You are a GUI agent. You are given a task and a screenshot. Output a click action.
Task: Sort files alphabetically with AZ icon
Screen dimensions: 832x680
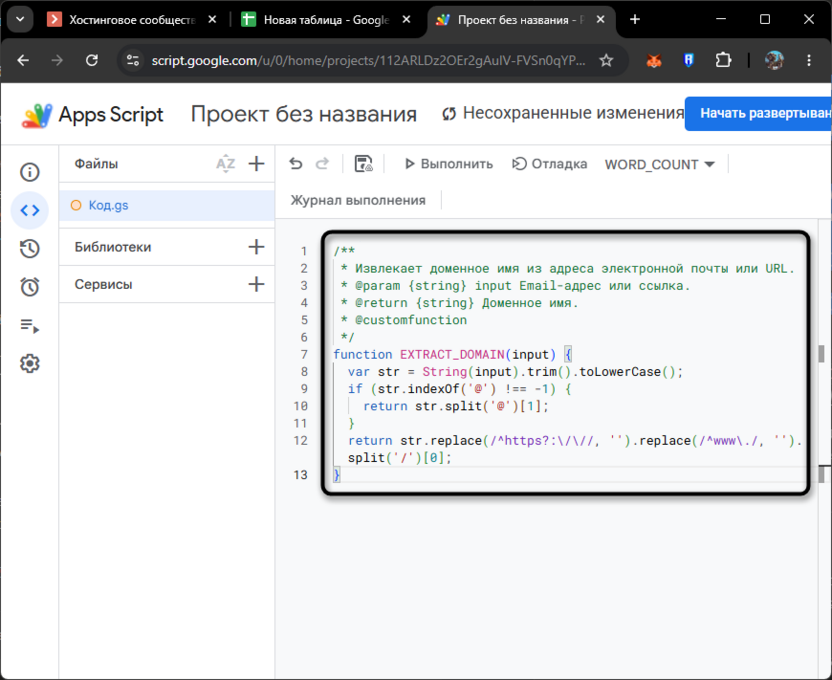(x=226, y=164)
